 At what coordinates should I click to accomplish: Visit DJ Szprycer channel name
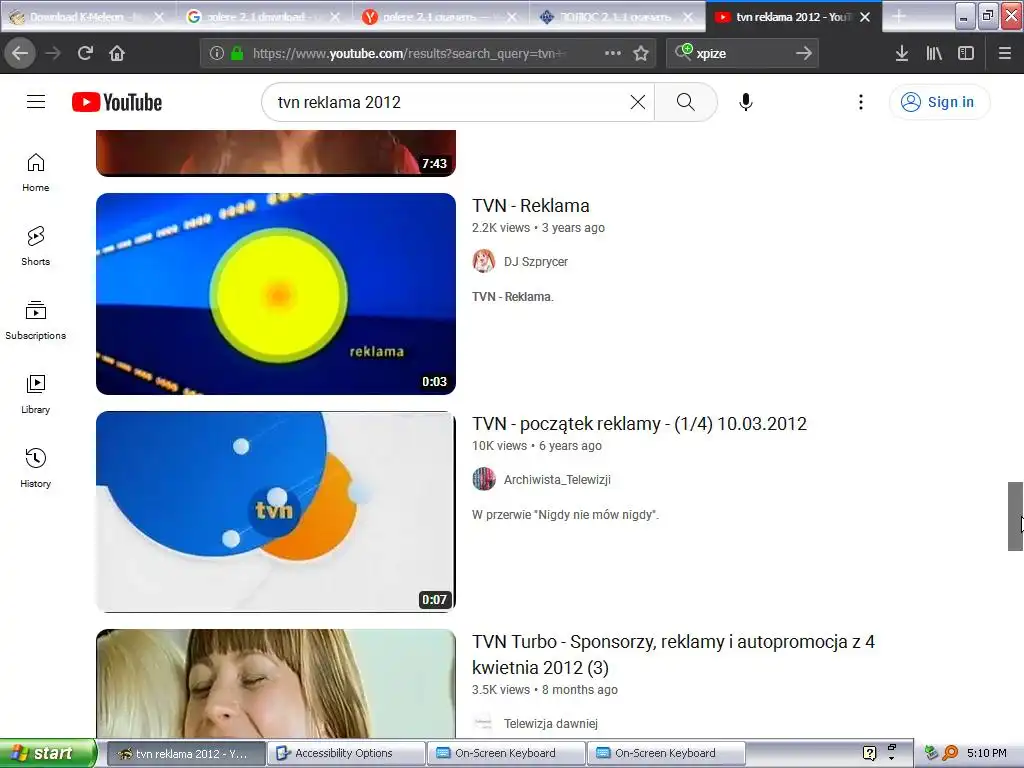(536, 262)
